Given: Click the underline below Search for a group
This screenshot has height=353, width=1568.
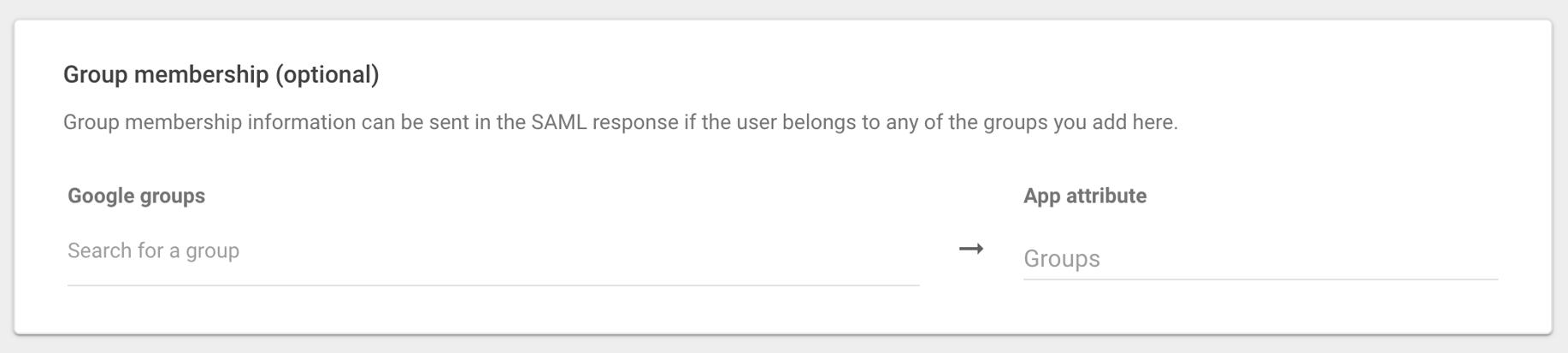Looking at the screenshot, I should point(492,285).
